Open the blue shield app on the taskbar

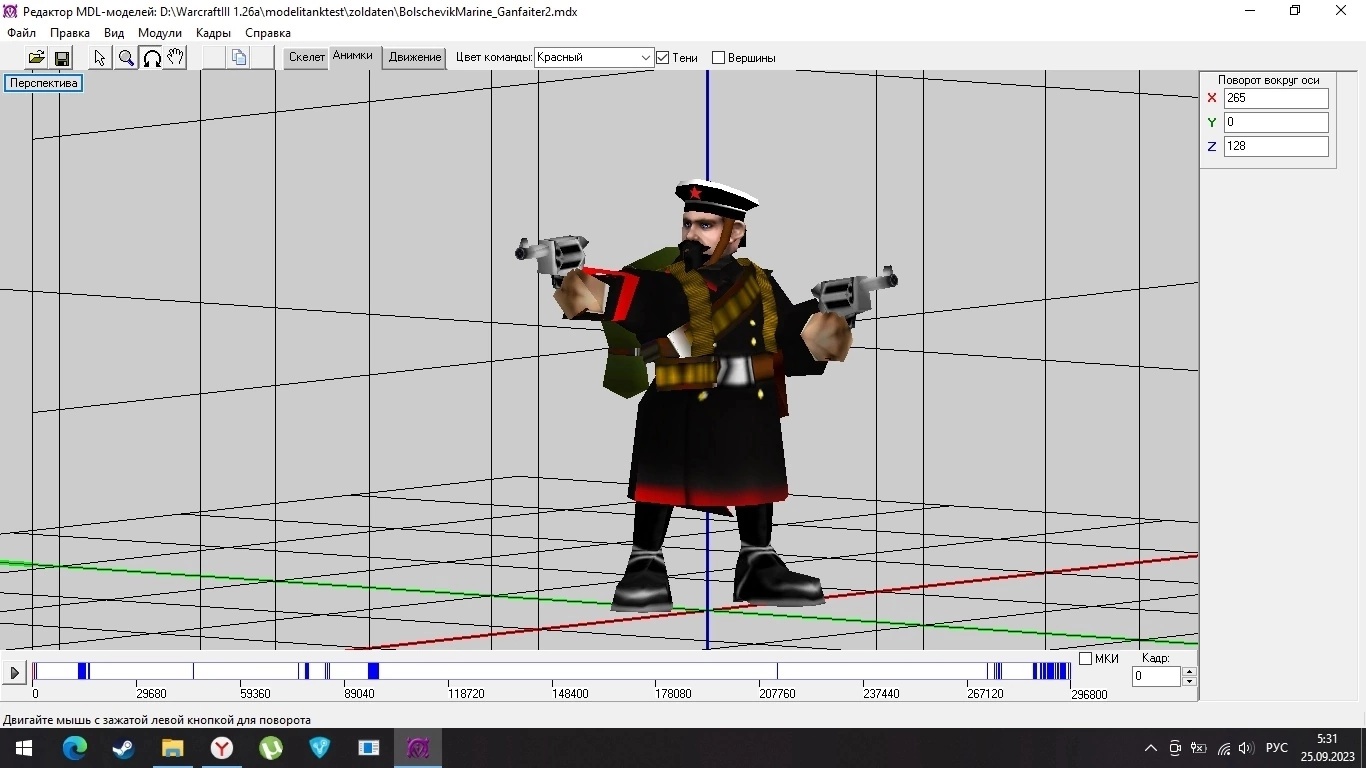tap(319, 748)
